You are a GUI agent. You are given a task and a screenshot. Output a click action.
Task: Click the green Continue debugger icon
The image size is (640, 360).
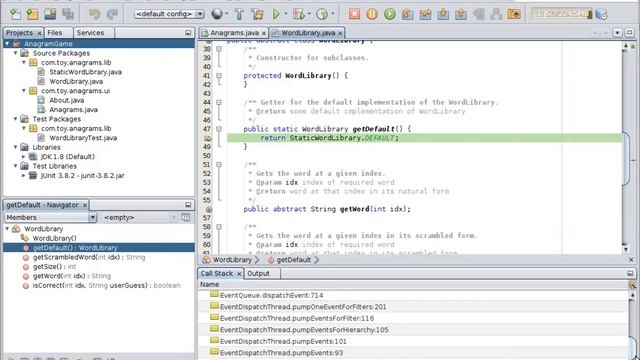click(x=390, y=14)
